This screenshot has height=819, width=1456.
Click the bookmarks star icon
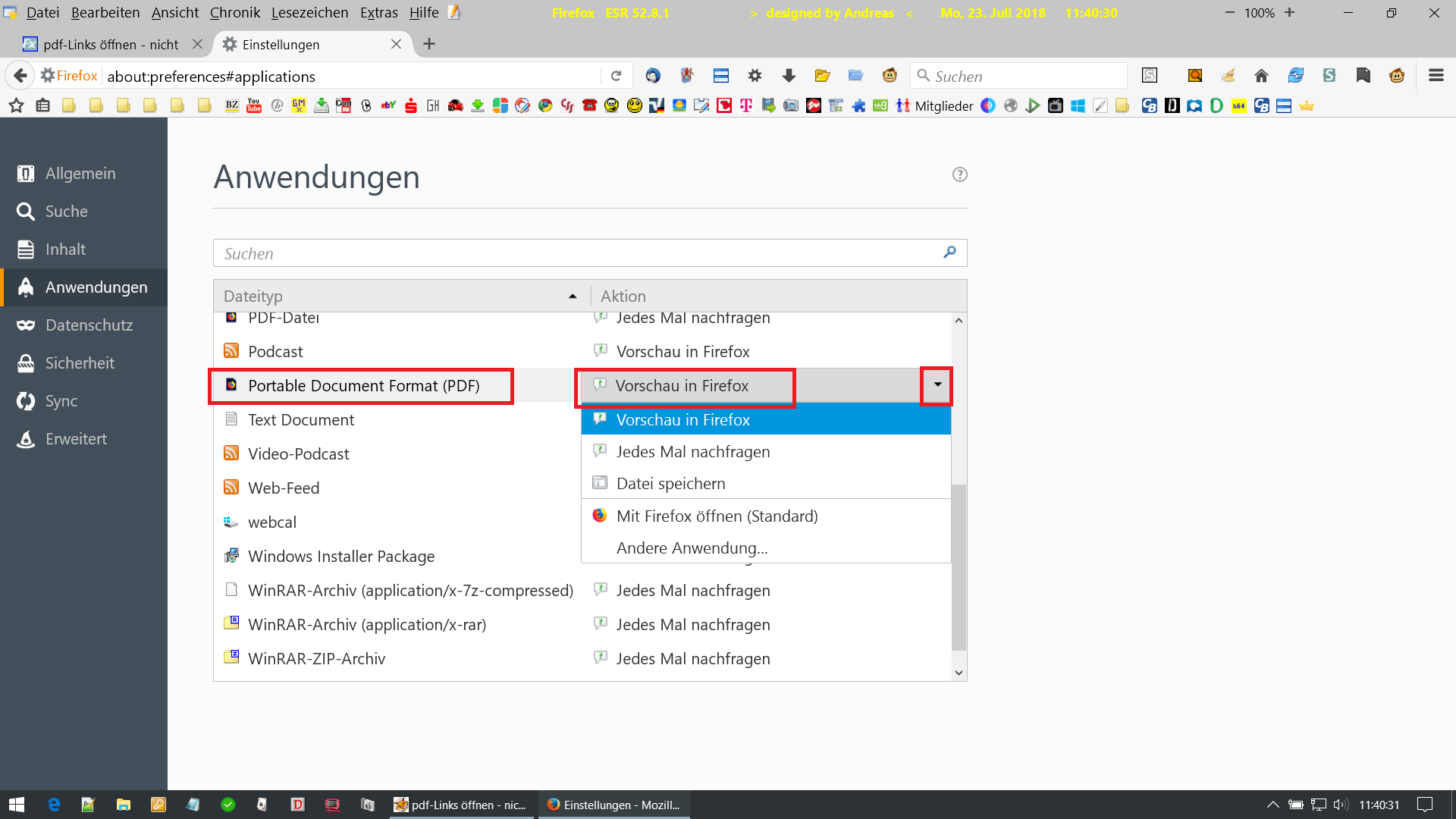(16, 106)
